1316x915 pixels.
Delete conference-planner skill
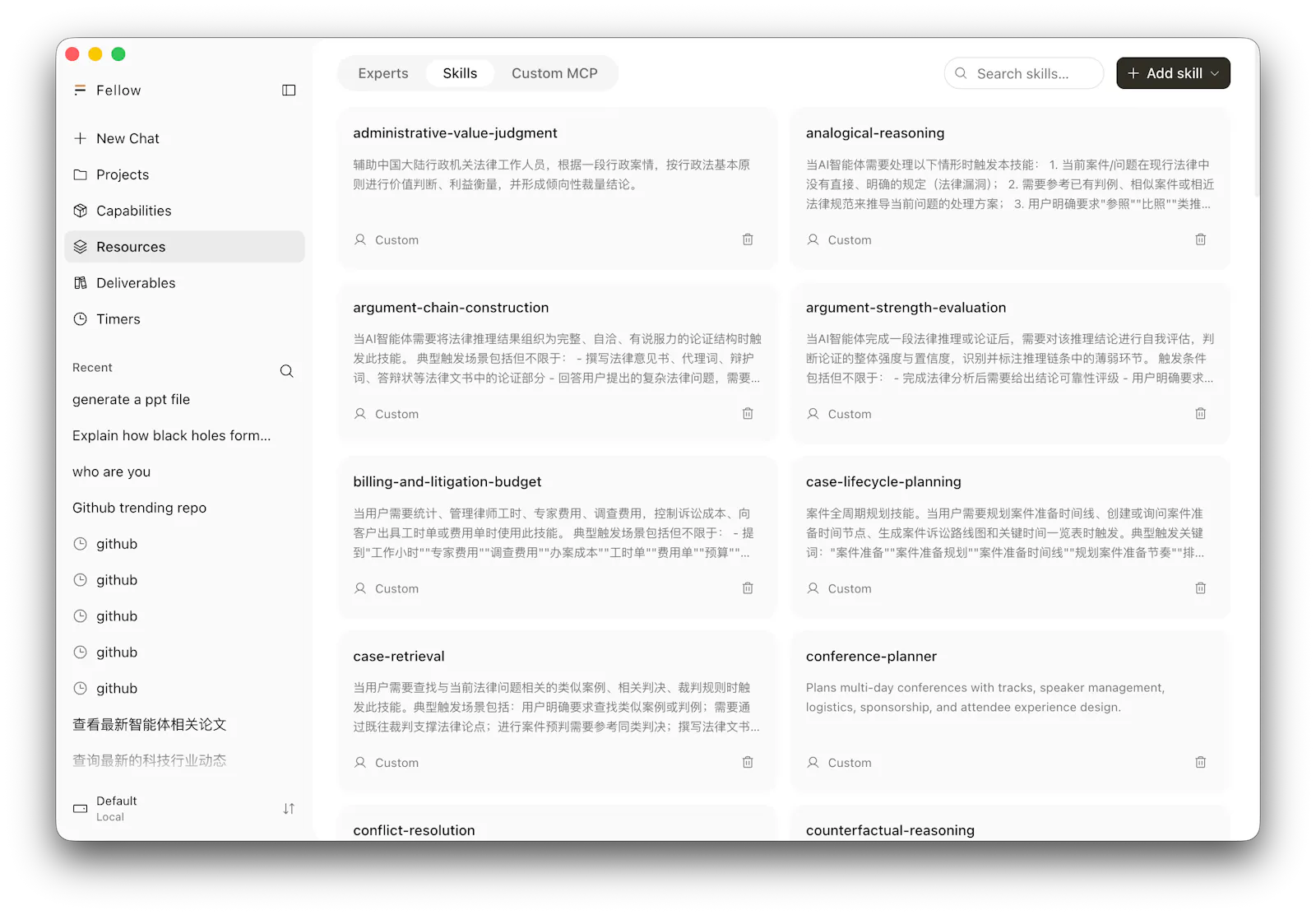click(x=1201, y=763)
